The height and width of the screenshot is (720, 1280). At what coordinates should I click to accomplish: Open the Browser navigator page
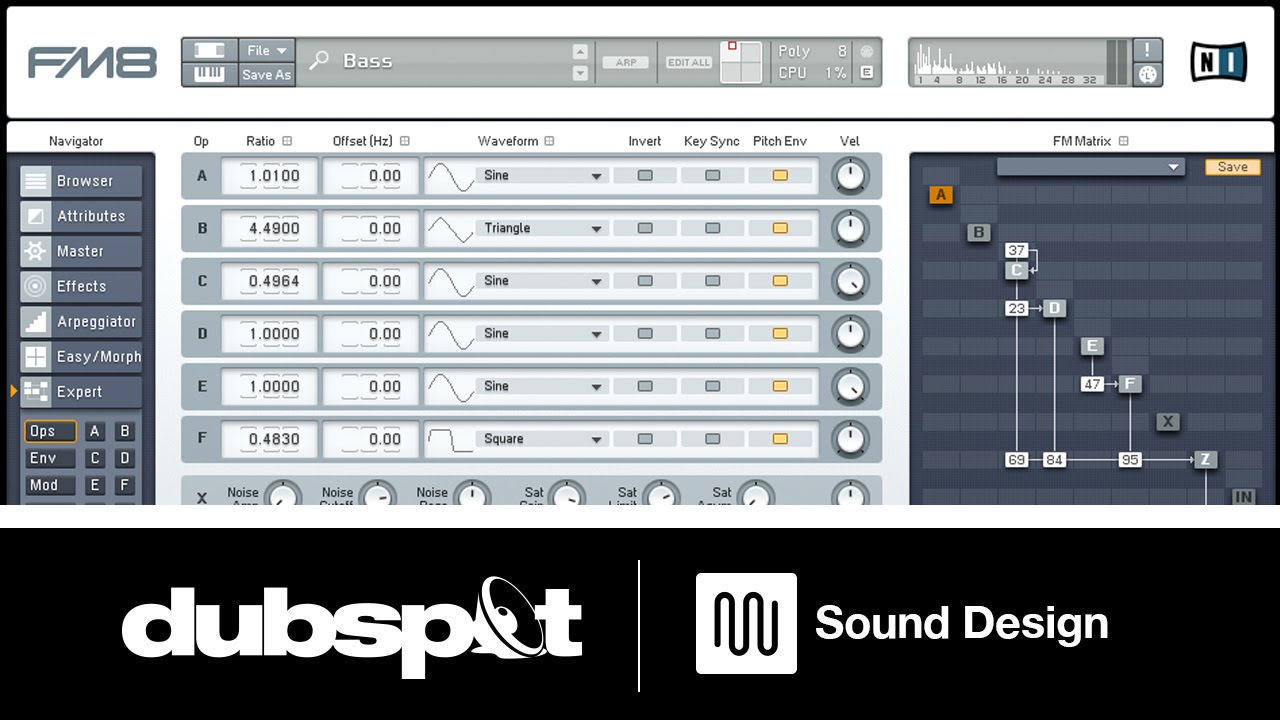(81, 181)
